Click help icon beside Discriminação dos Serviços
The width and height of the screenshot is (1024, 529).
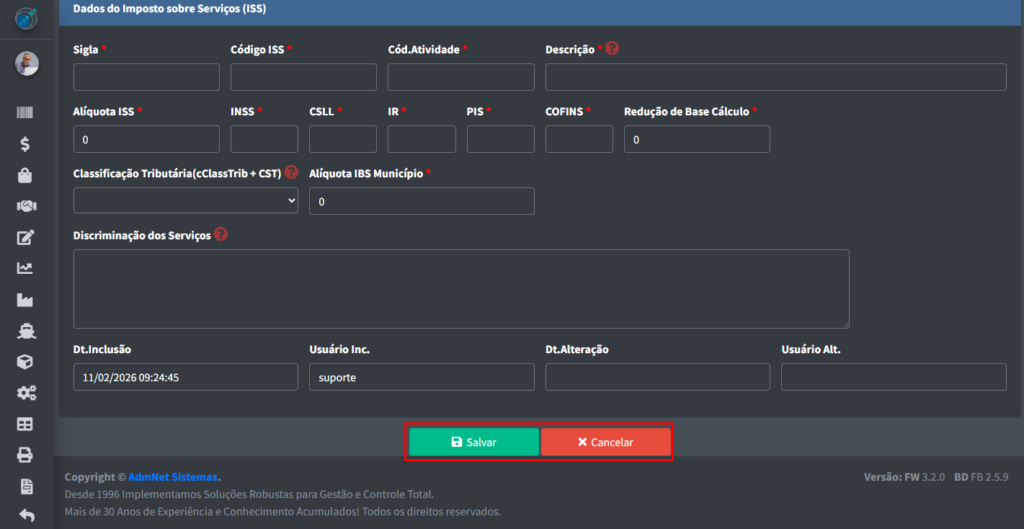coord(221,235)
